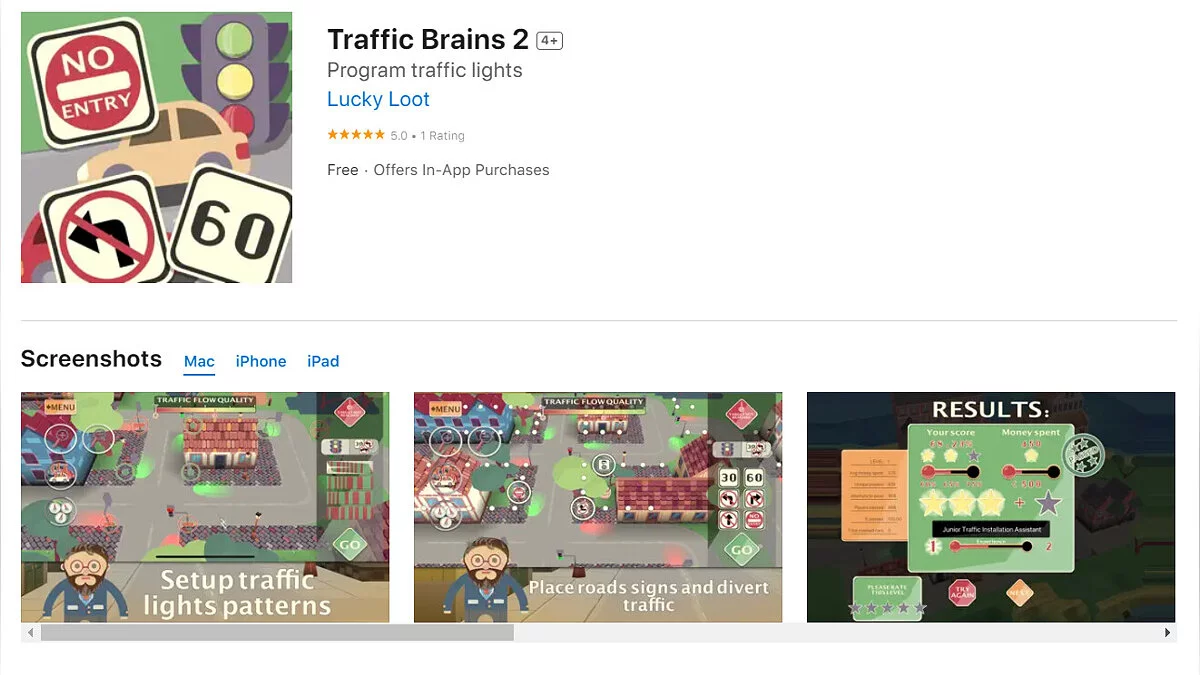
Task: Click the 1 Rating text
Action: [x=442, y=135]
